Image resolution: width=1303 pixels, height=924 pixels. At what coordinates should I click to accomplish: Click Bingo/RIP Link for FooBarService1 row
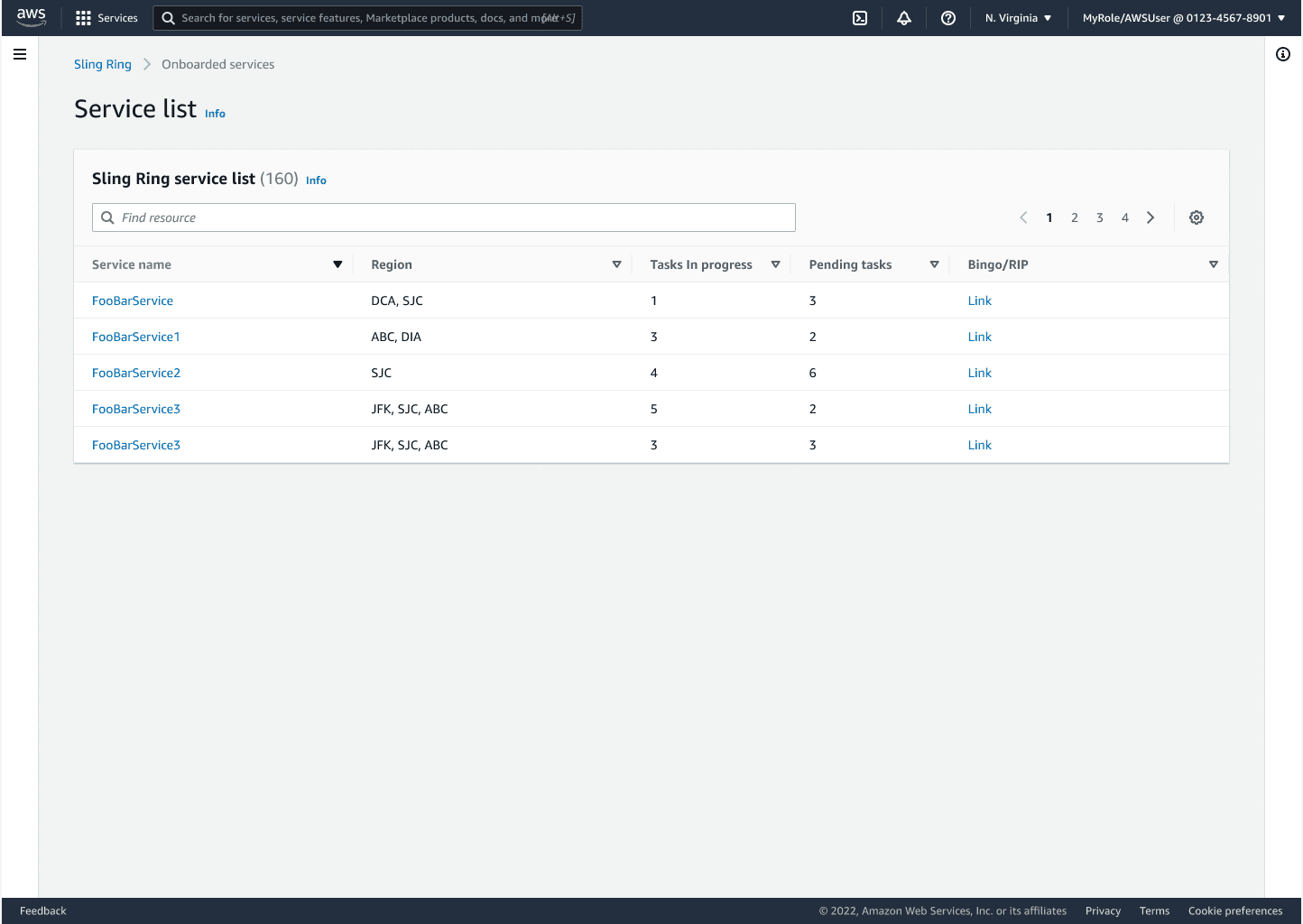pyautogui.click(x=980, y=337)
